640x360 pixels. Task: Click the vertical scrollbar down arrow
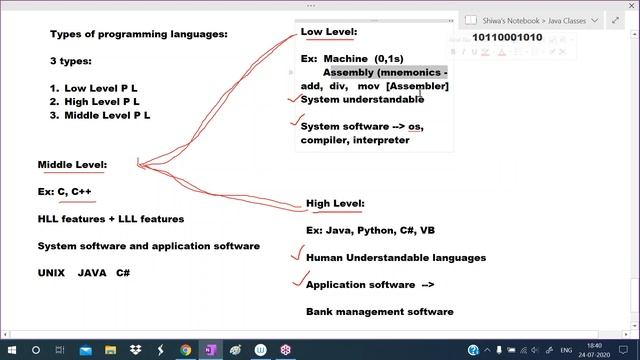[635, 325]
